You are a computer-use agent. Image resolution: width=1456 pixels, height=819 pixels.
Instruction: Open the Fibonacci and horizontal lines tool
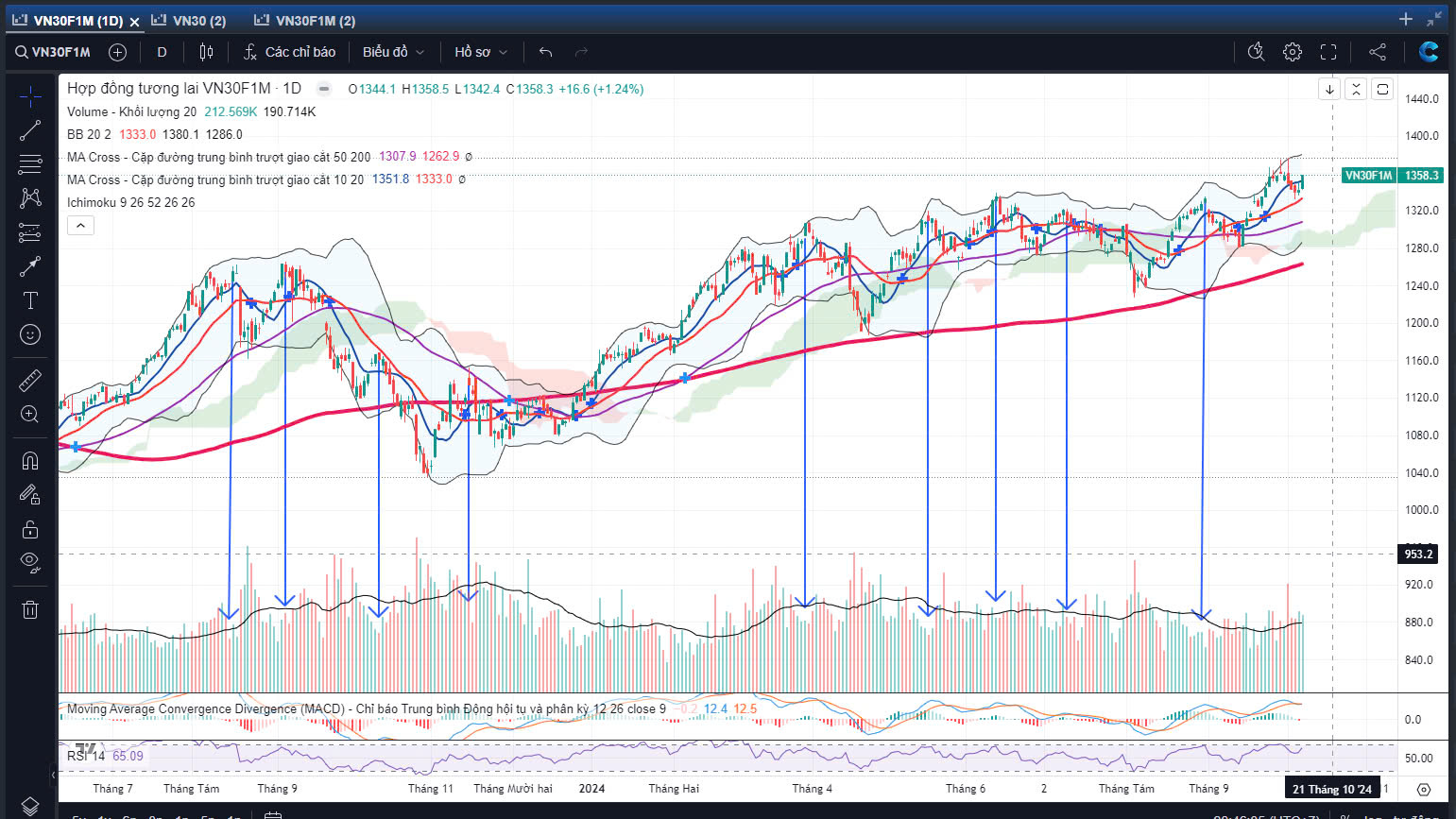30,164
